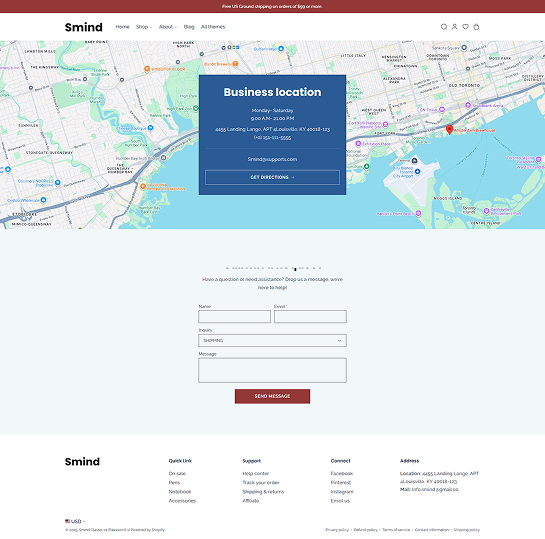Click the CN Tower marker on map

tap(442, 109)
